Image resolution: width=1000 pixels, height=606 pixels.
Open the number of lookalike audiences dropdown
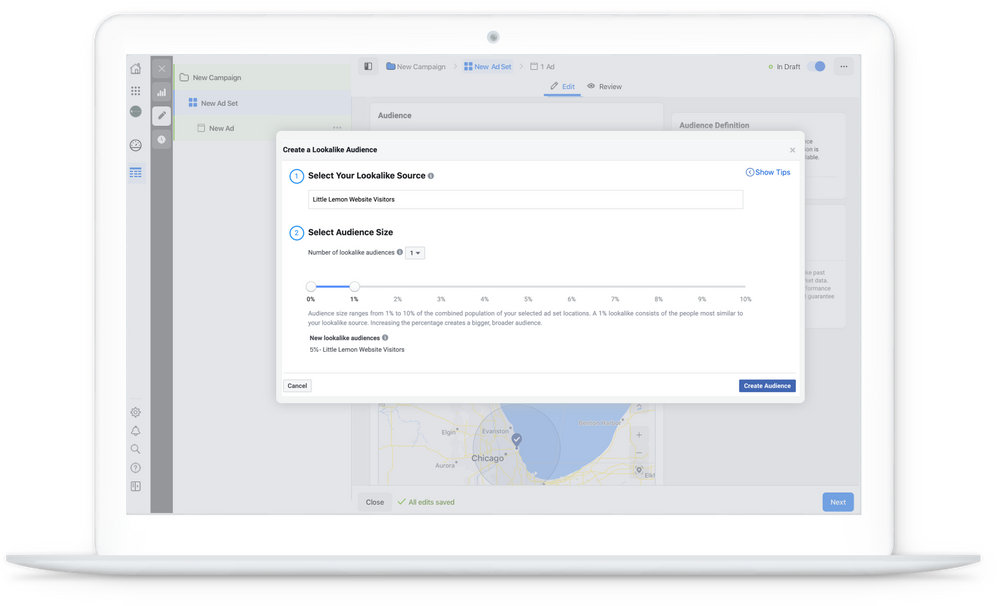[415, 253]
